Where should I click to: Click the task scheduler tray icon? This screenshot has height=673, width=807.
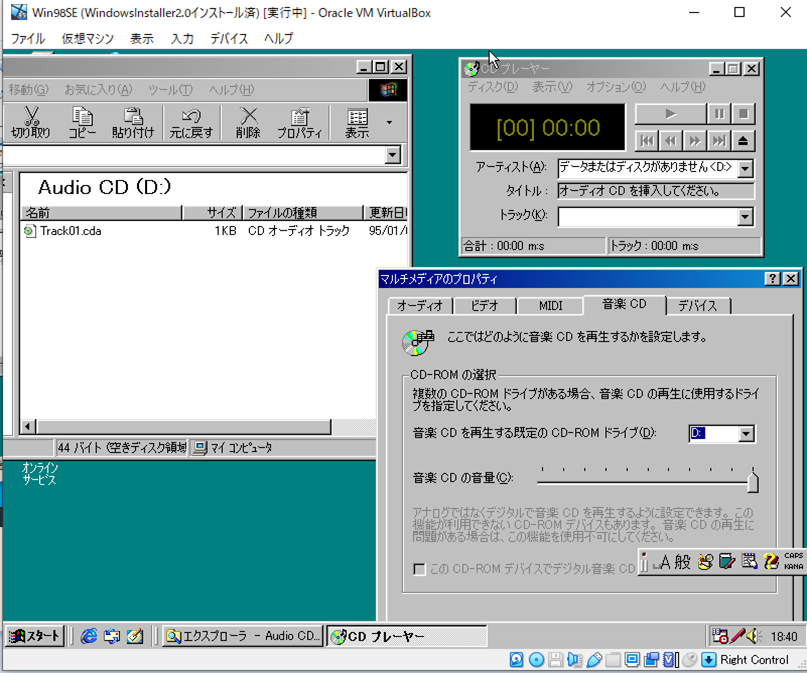coord(720,636)
